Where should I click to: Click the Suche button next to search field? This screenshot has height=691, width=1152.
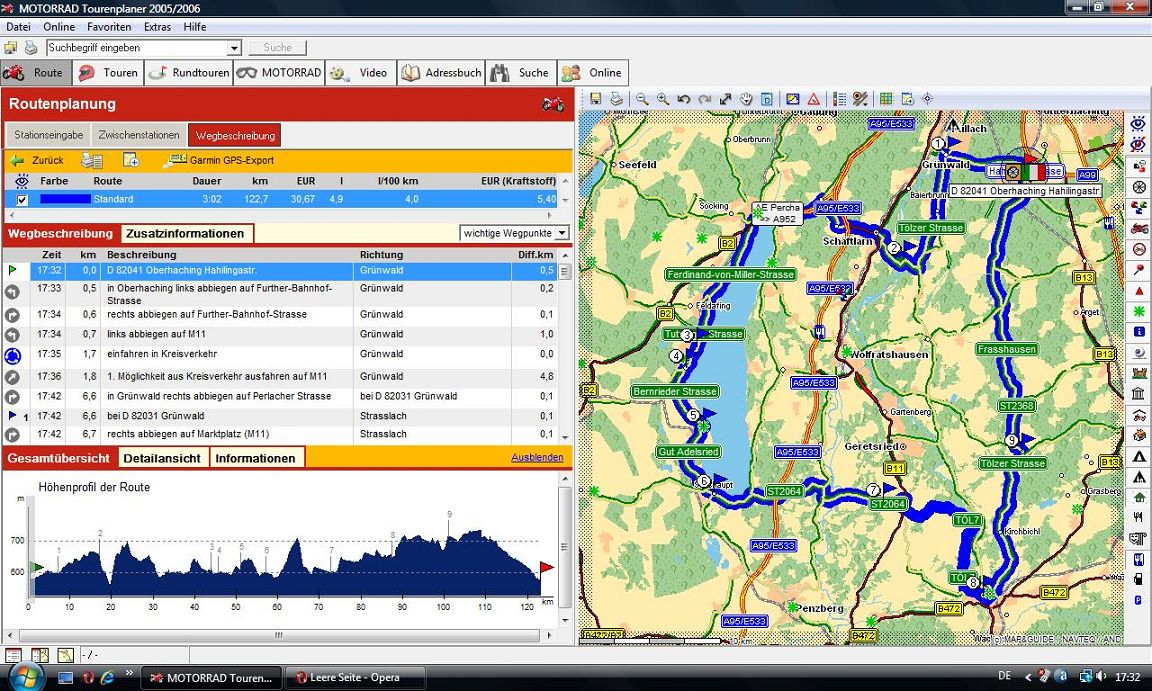click(277, 48)
